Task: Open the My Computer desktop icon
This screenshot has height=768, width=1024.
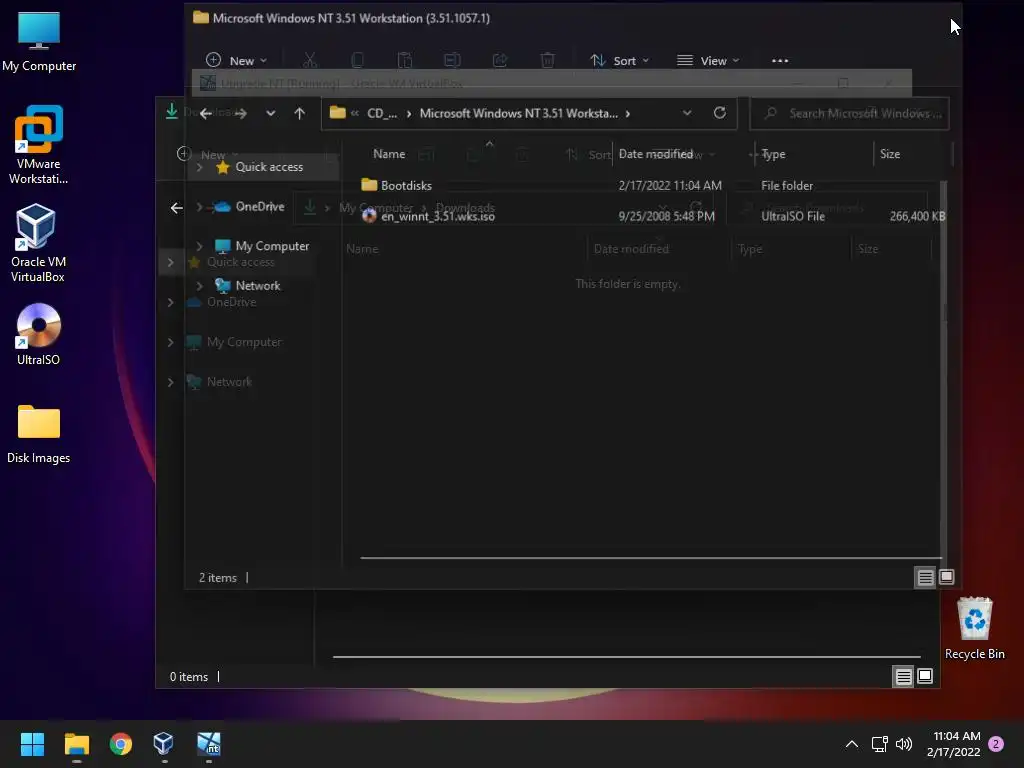Action: tap(39, 42)
